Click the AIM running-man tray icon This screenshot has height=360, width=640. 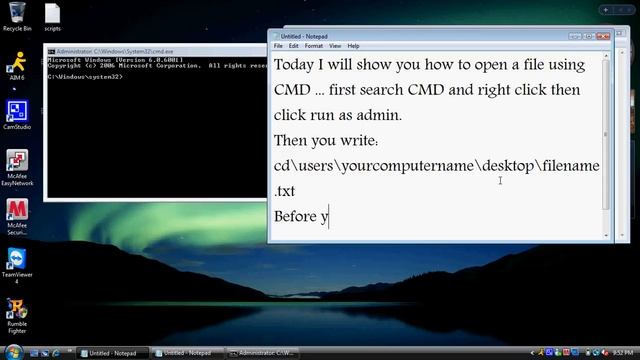pos(541,352)
